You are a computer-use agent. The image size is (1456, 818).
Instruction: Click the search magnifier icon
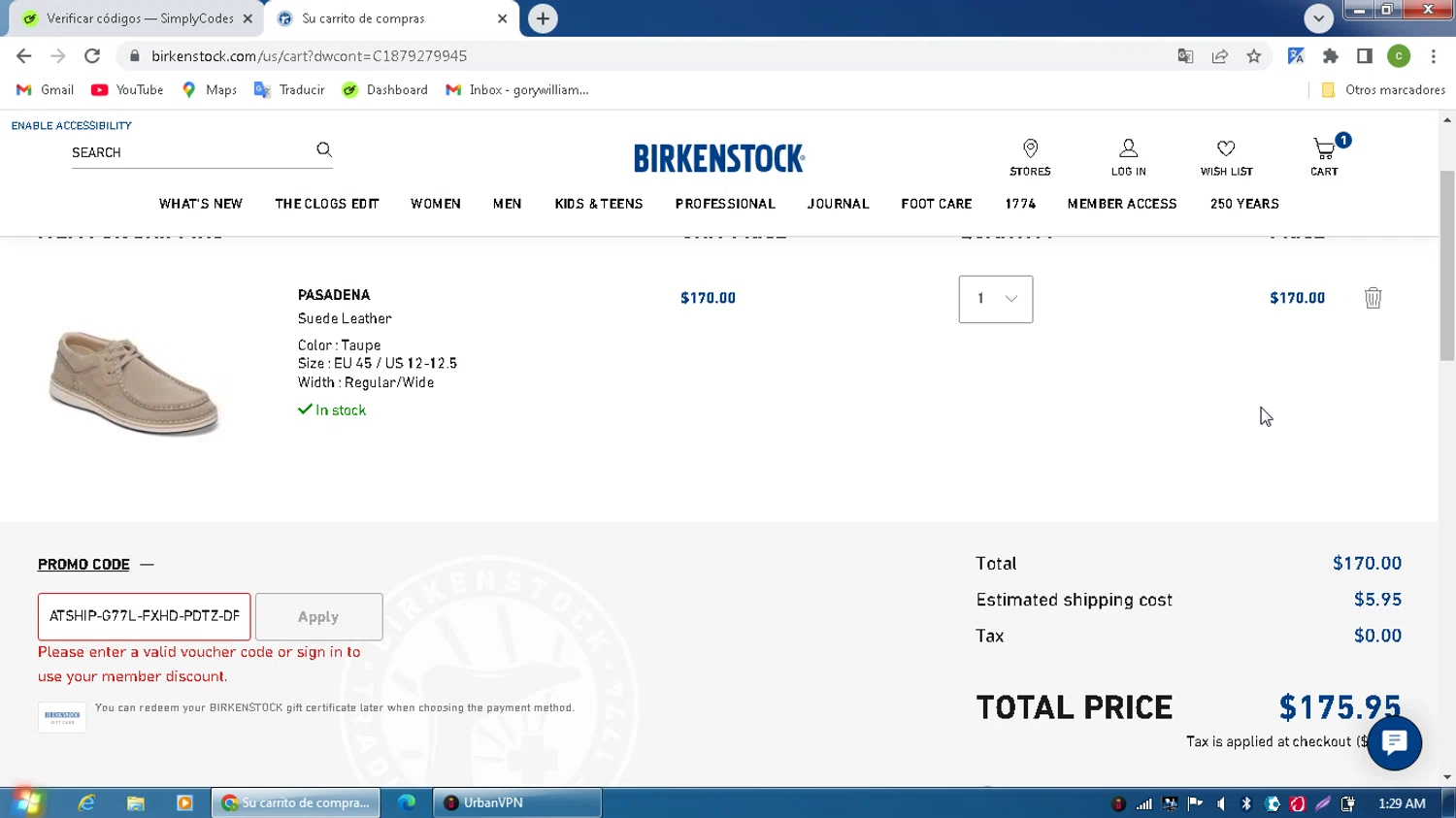click(324, 149)
